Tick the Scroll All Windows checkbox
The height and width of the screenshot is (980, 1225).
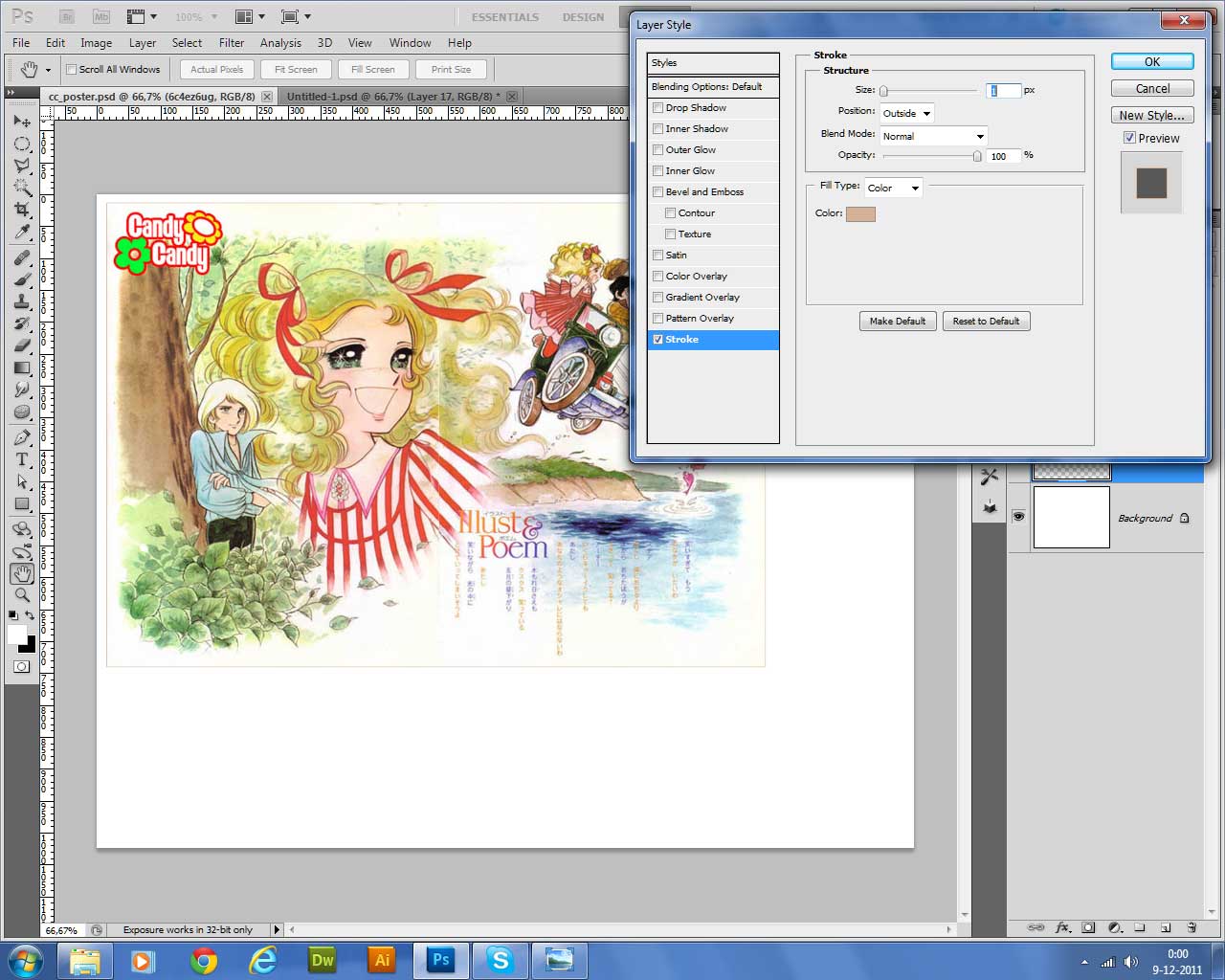click(71, 69)
